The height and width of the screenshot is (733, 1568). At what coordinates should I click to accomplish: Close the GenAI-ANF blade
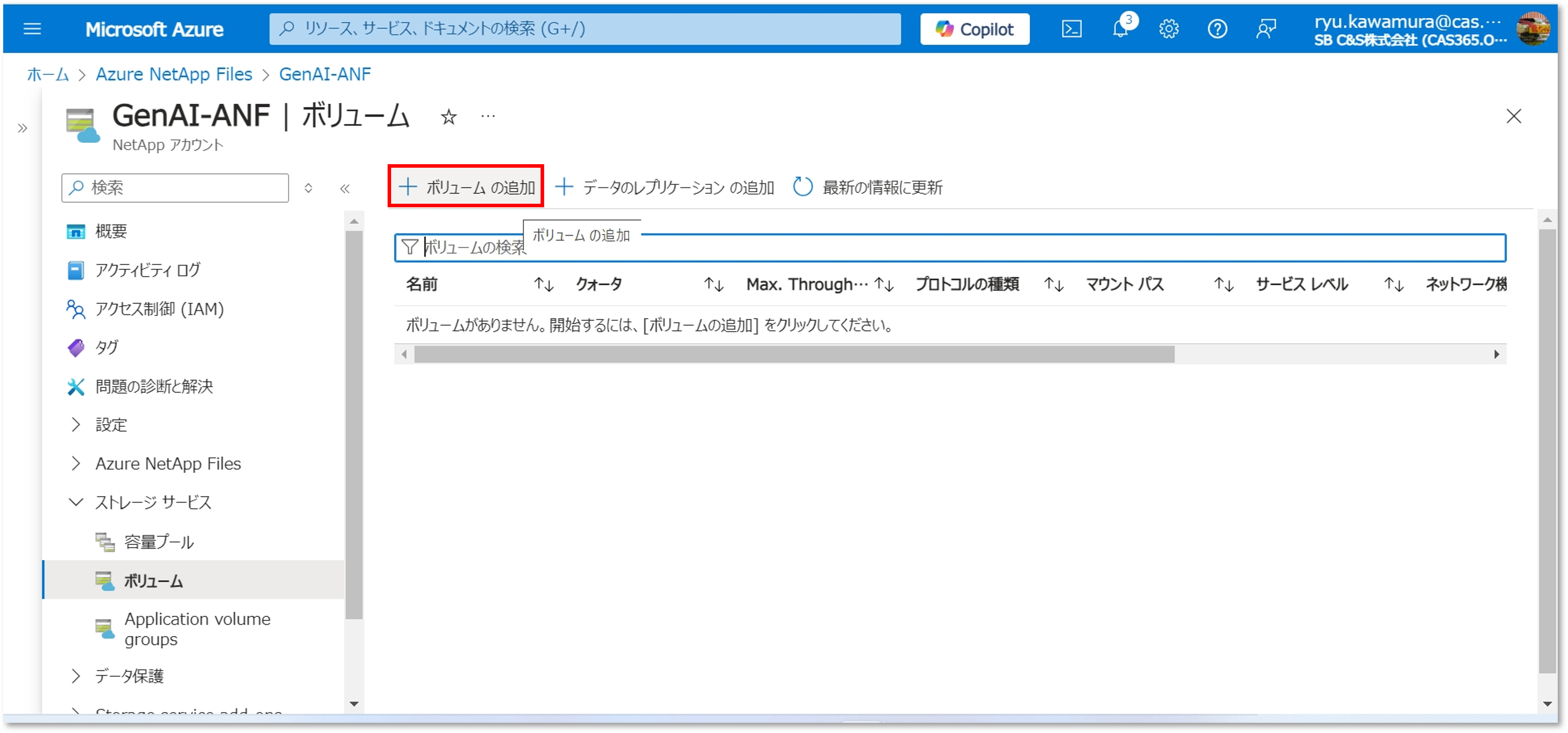click(1514, 116)
